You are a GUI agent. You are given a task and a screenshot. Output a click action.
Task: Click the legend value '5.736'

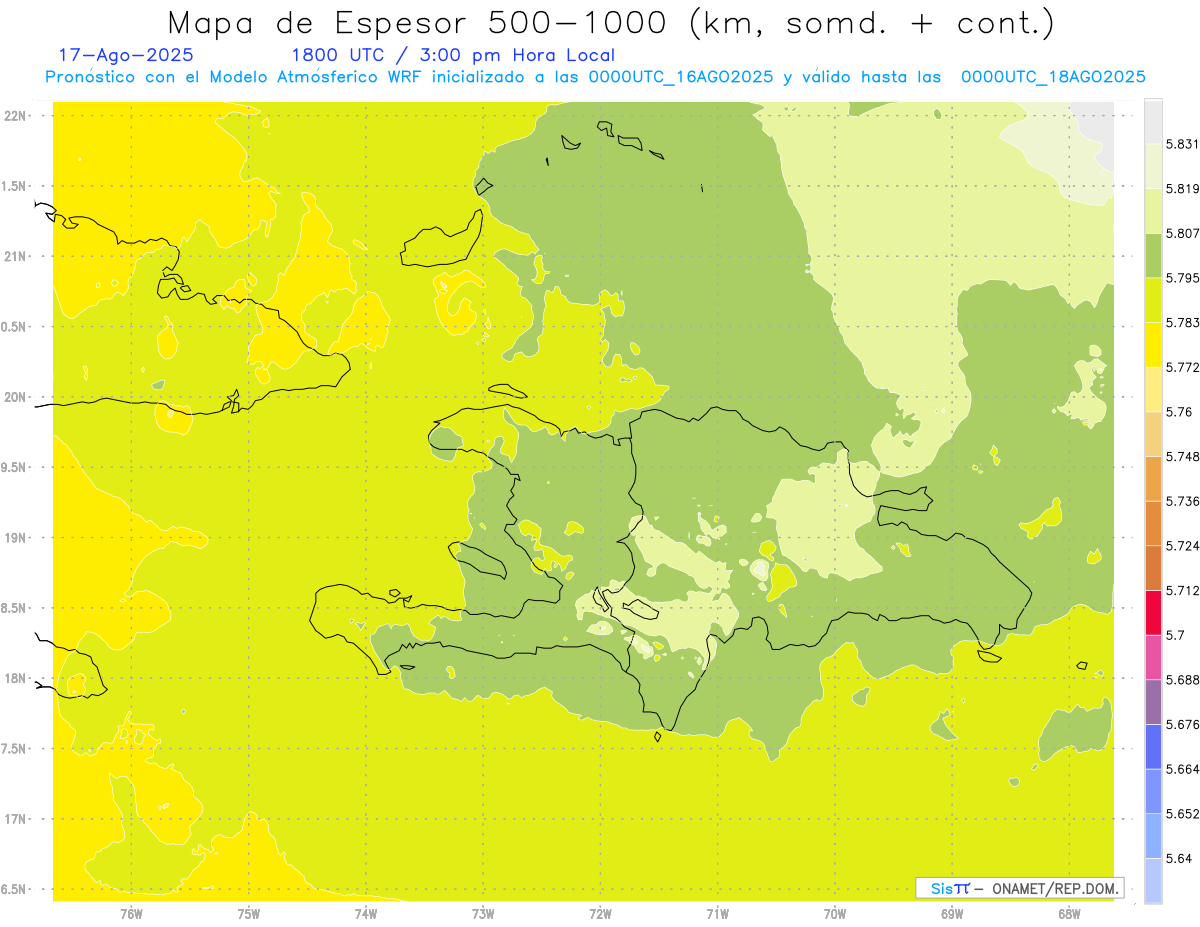pos(1183,501)
